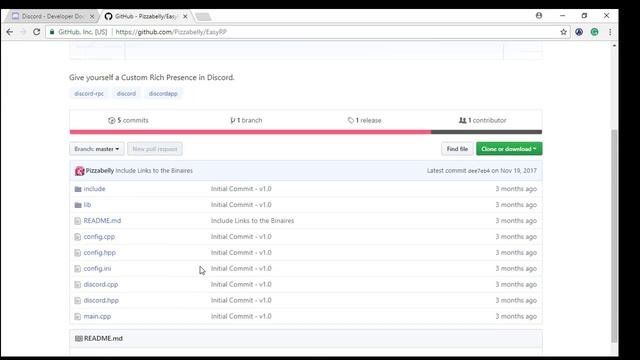Click the secure padlock icon in address bar
The image size is (640, 360).
pos(52,32)
